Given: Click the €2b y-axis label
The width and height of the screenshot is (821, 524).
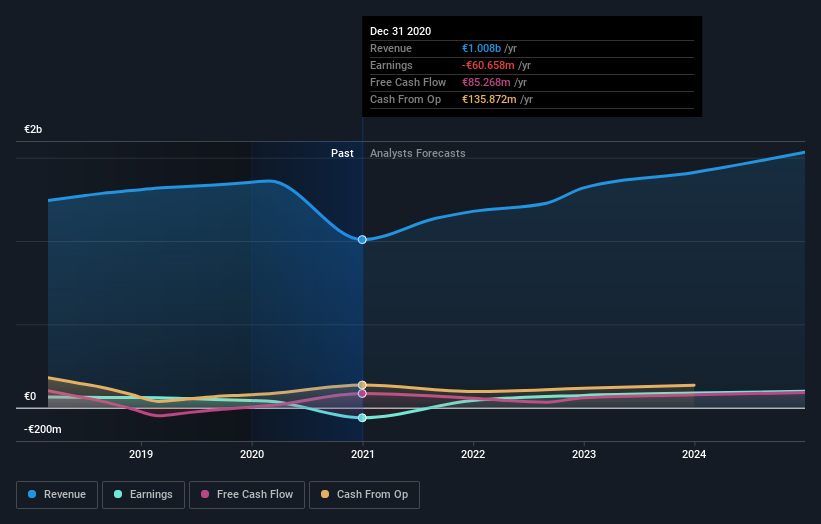Looking at the screenshot, I should [x=33, y=129].
